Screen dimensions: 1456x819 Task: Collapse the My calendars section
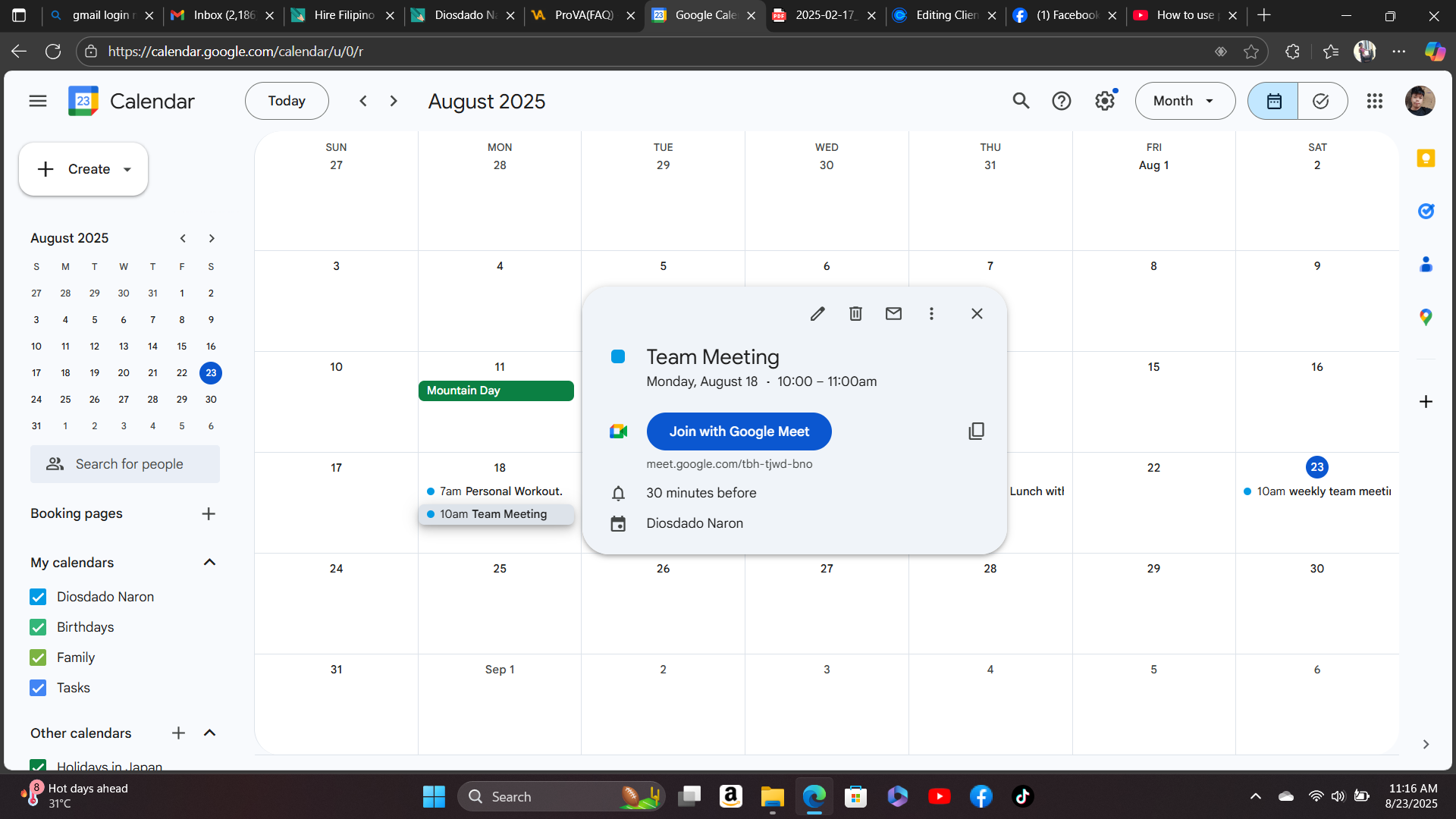[x=210, y=562]
